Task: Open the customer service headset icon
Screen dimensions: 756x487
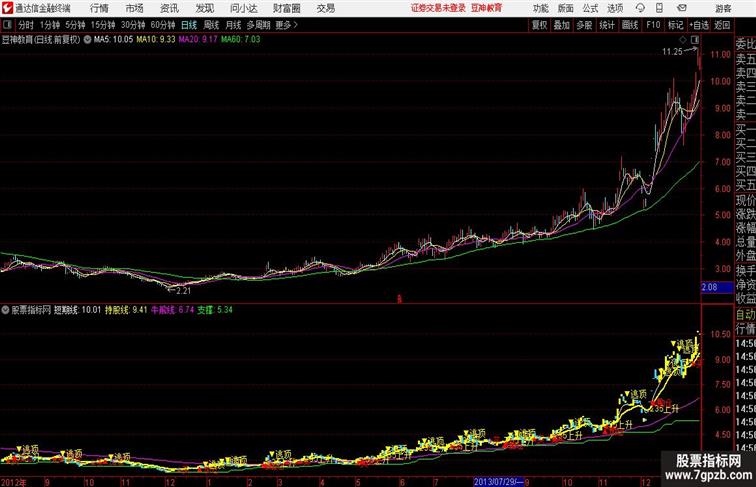Action: click(640, 8)
